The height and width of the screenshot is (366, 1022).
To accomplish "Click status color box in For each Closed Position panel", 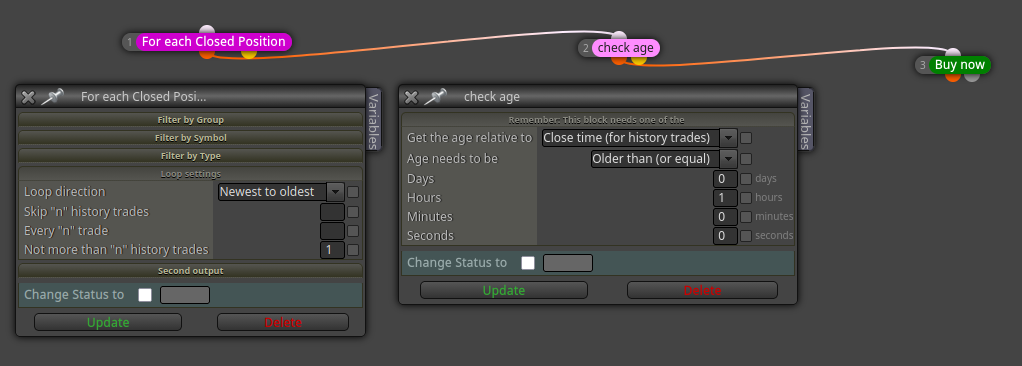I will 185,295.
